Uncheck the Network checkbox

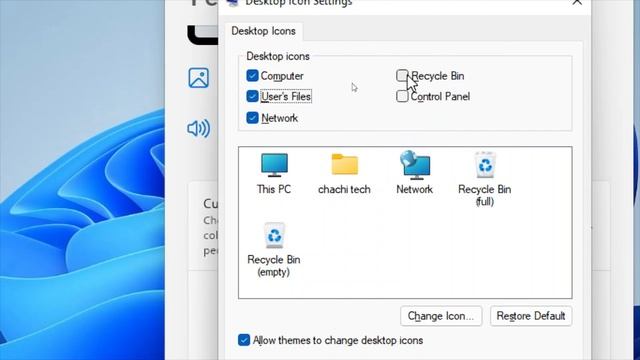pos(252,118)
